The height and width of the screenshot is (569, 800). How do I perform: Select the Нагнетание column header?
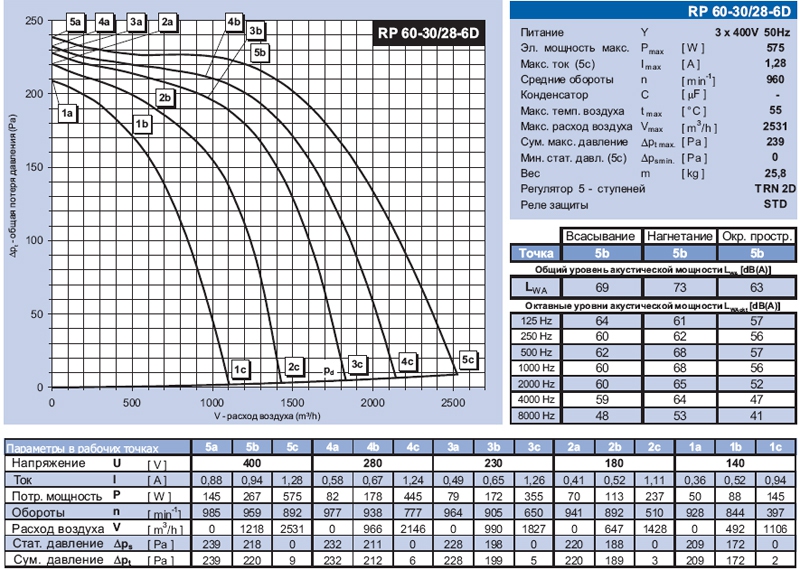[678, 236]
